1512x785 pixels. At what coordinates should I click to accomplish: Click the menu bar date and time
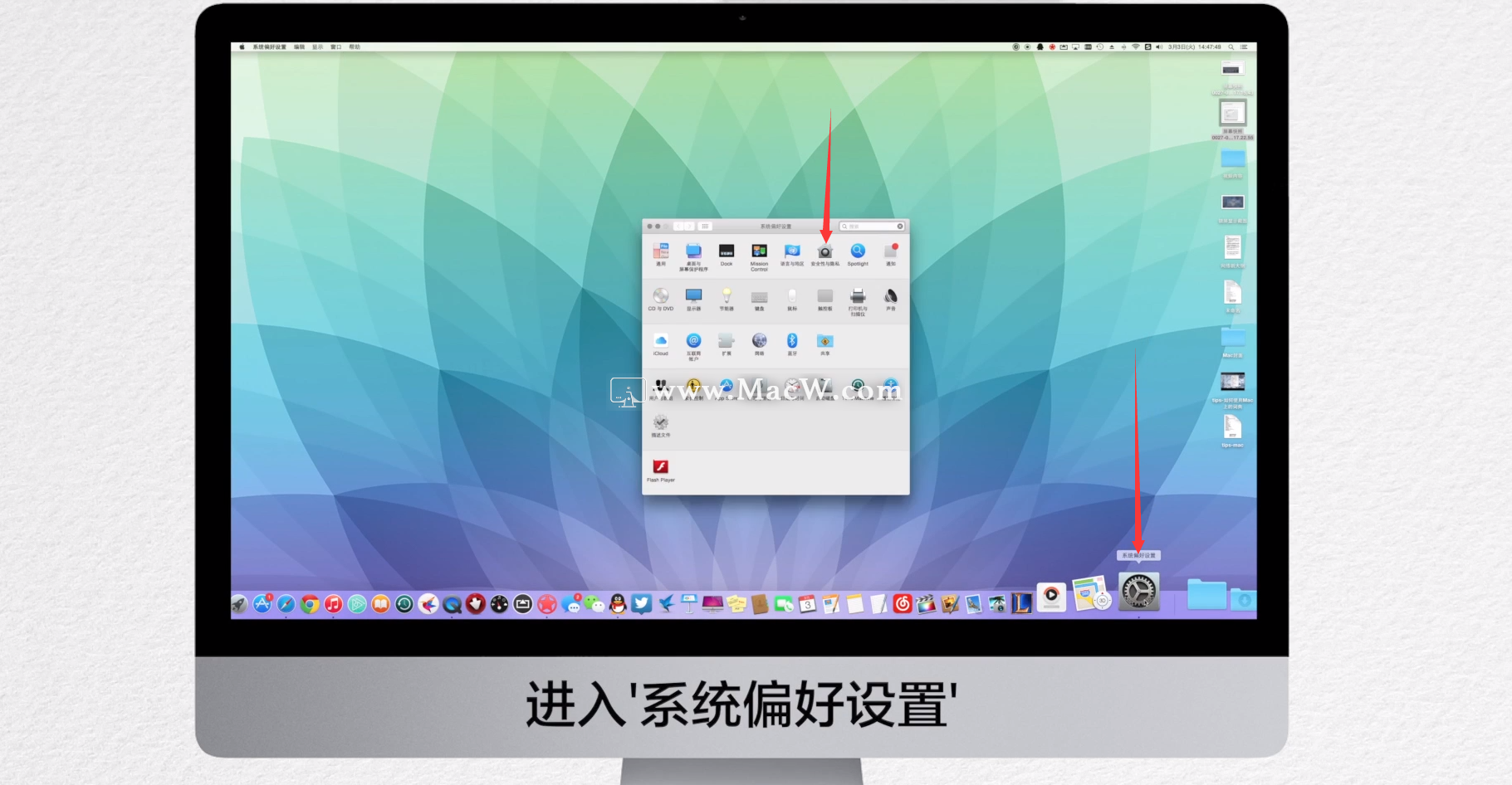pyautogui.click(x=1195, y=47)
